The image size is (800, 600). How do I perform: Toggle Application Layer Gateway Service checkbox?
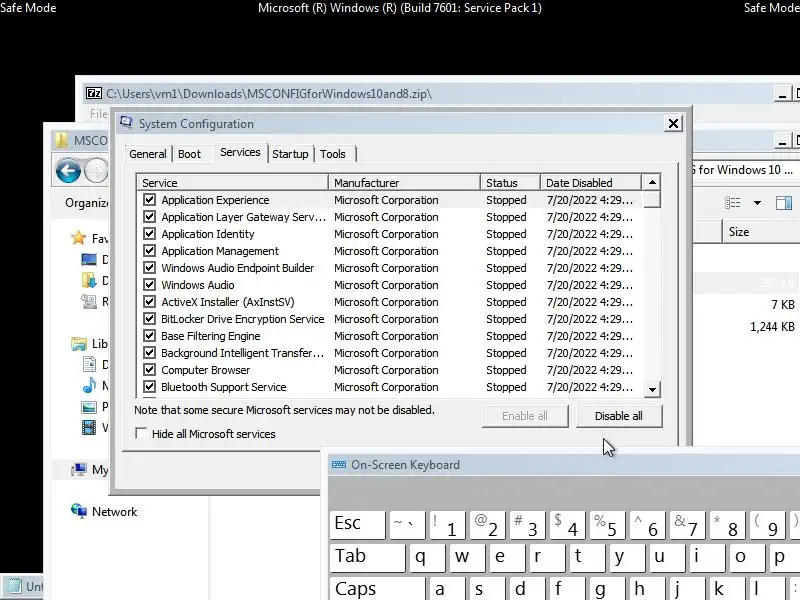click(x=149, y=217)
